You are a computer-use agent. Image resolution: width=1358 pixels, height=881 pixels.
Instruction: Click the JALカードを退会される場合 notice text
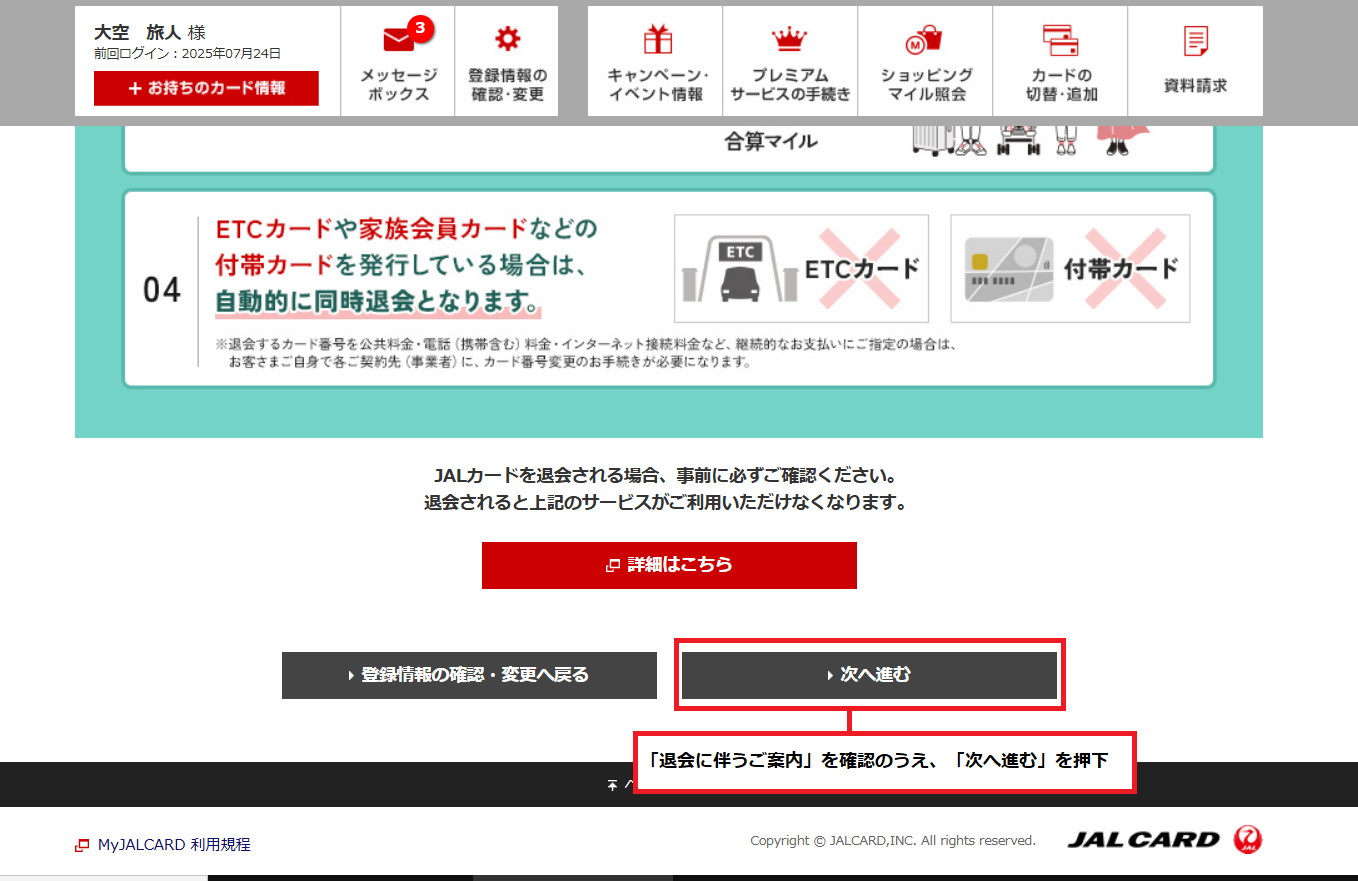[668, 475]
